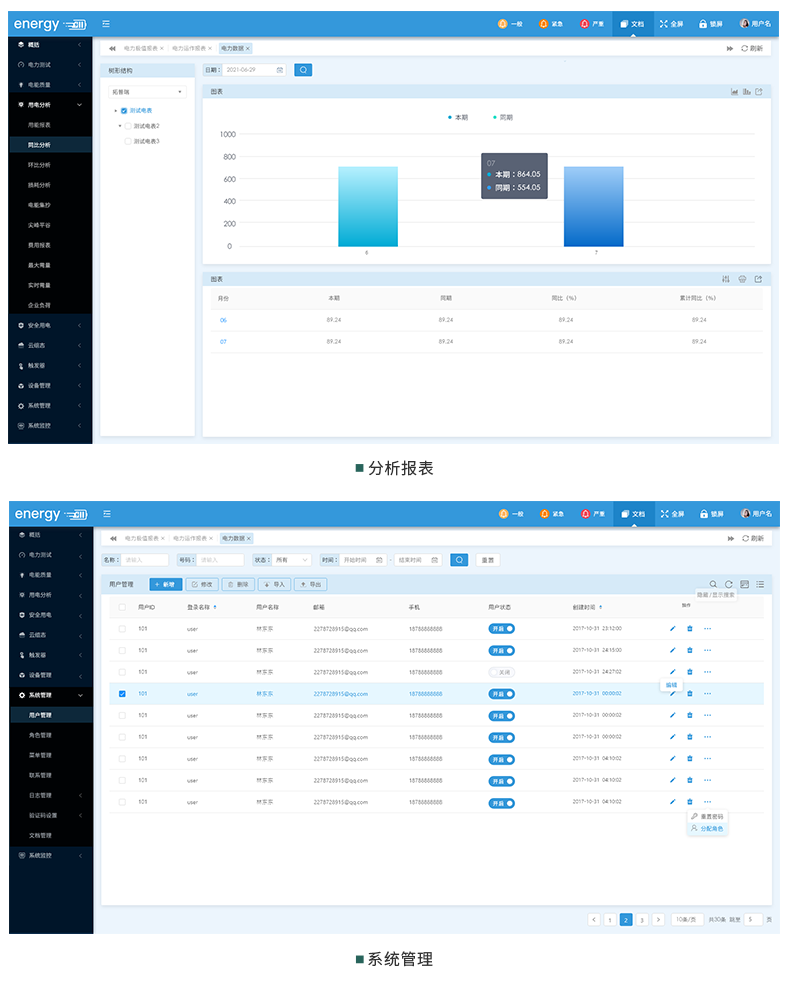The width and height of the screenshot is (790, 983).
Task: Collapse tree arrow beside 测试电表2
Action: pos(120,126)
